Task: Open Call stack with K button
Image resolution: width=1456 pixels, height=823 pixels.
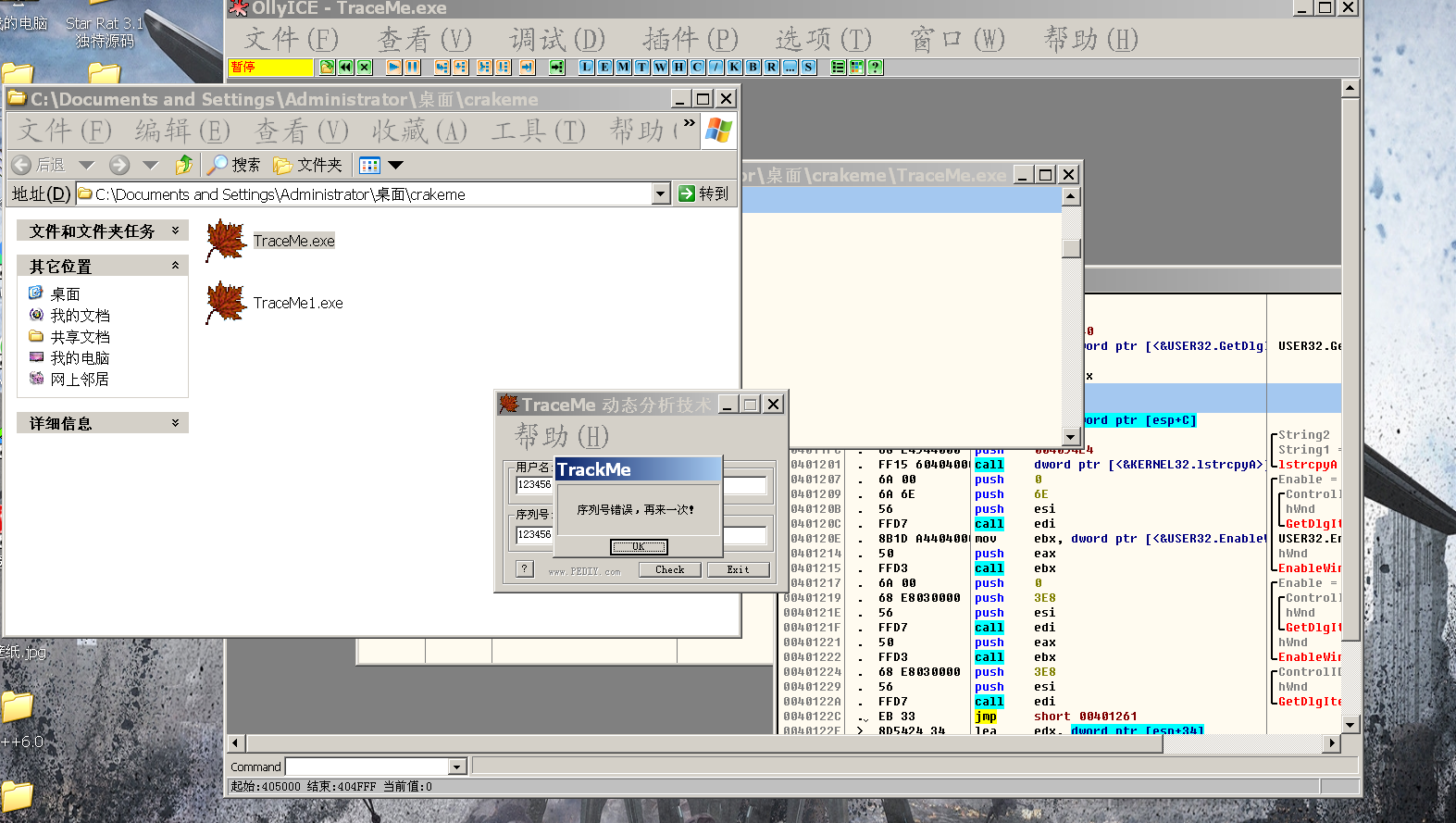Action: tap(735, 67)
